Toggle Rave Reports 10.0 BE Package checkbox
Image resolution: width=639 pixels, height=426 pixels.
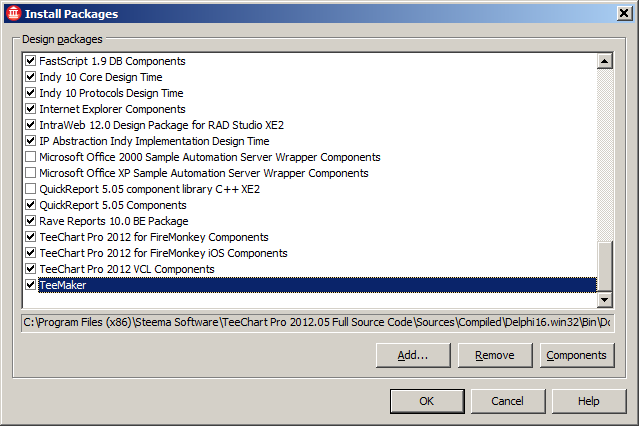point(31,221)
